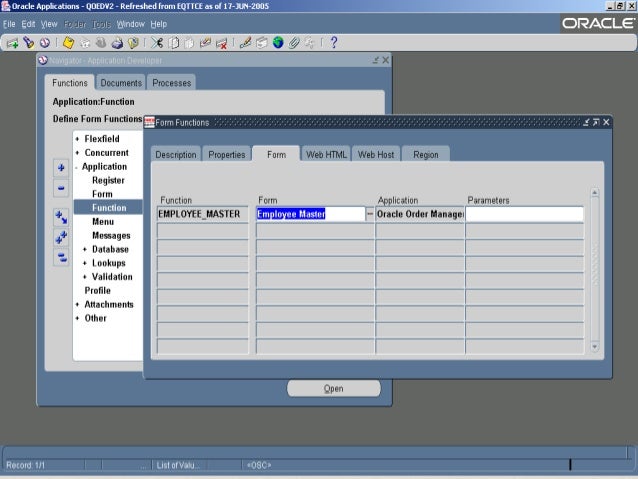Image resolution: width=638 pixels, height=479 pixels.
Task: Click the empty Parameters field for EMPLOYEE_MASTER
Action: [524, 214]
